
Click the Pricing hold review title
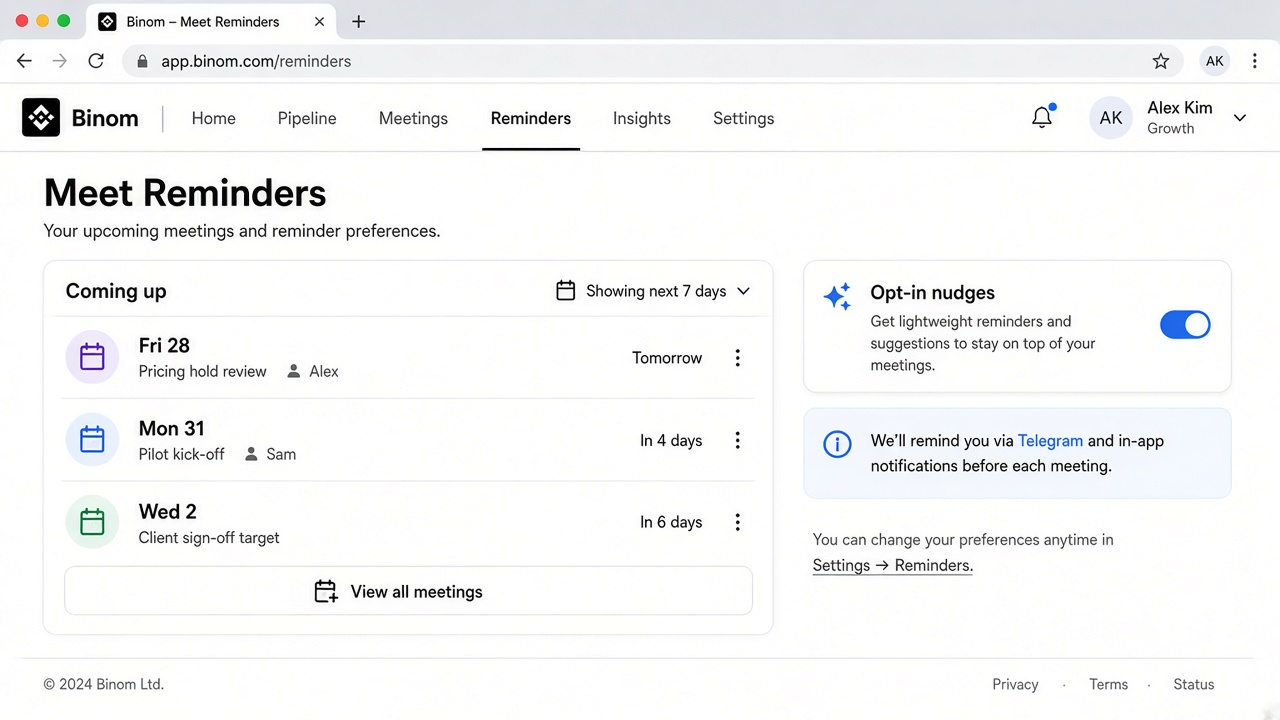[203, 372]
